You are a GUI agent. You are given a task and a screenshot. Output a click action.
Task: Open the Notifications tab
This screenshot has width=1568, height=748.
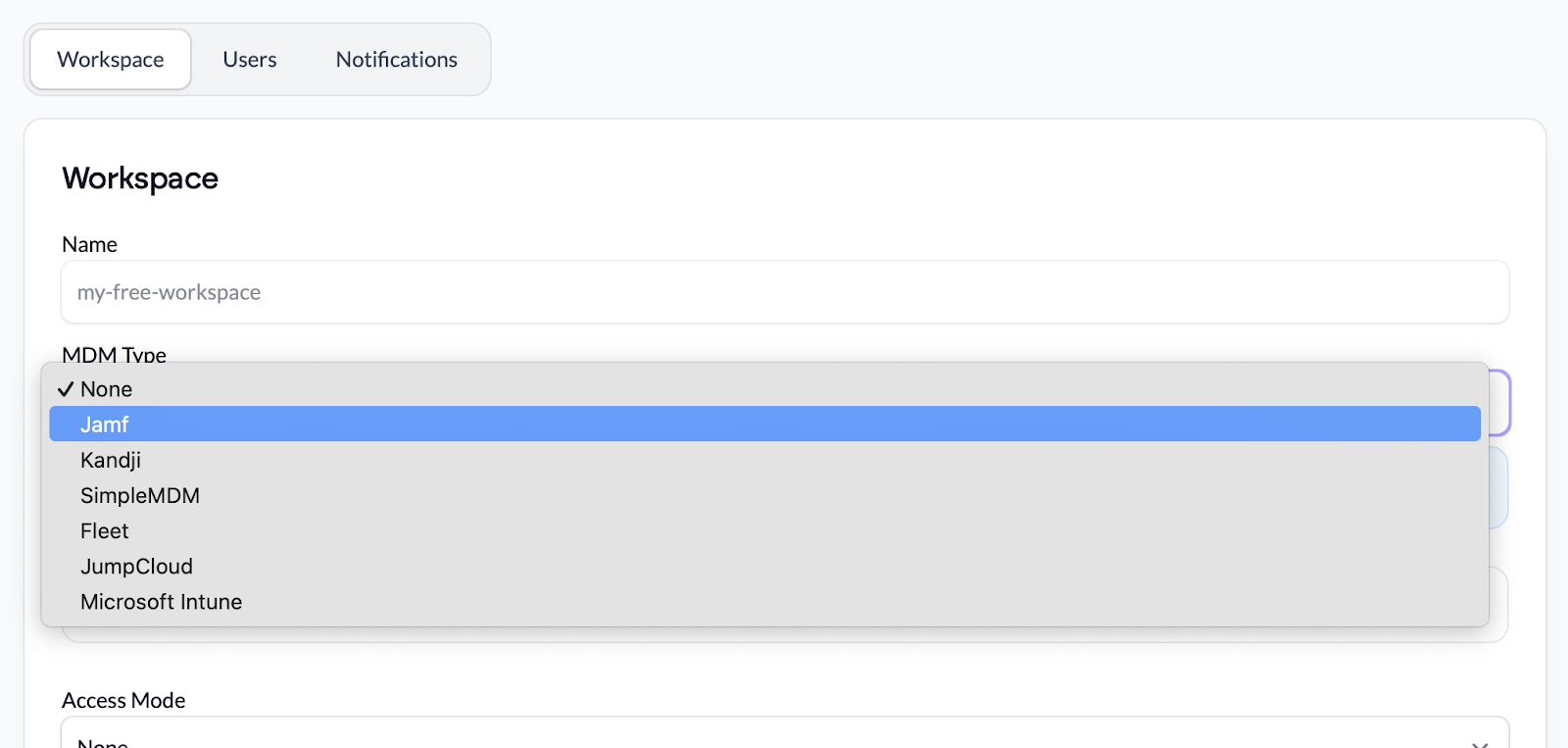(x=397, y=60)
